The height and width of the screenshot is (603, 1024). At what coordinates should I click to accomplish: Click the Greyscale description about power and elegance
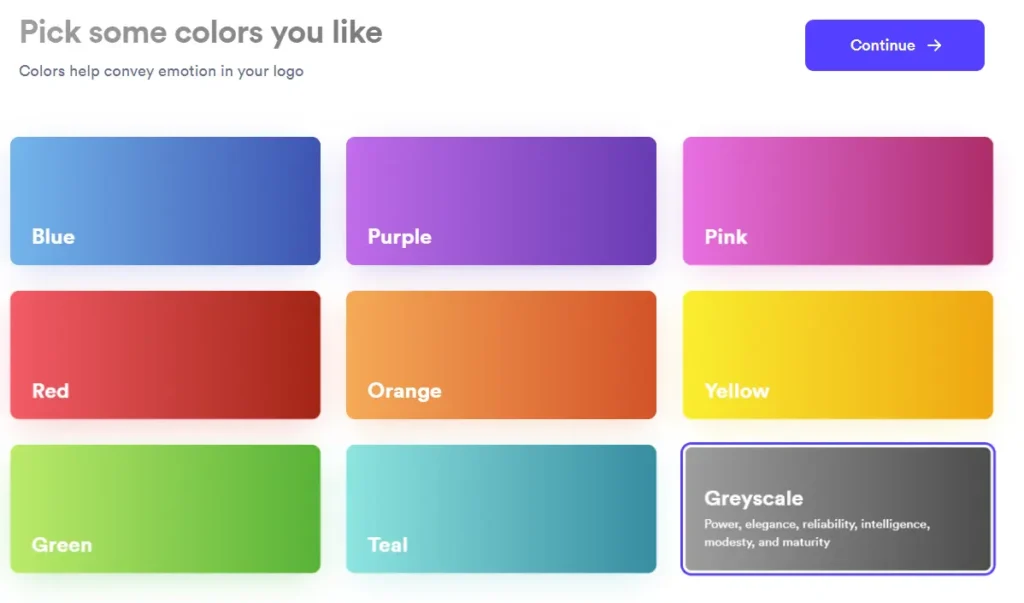pos(816,533)
